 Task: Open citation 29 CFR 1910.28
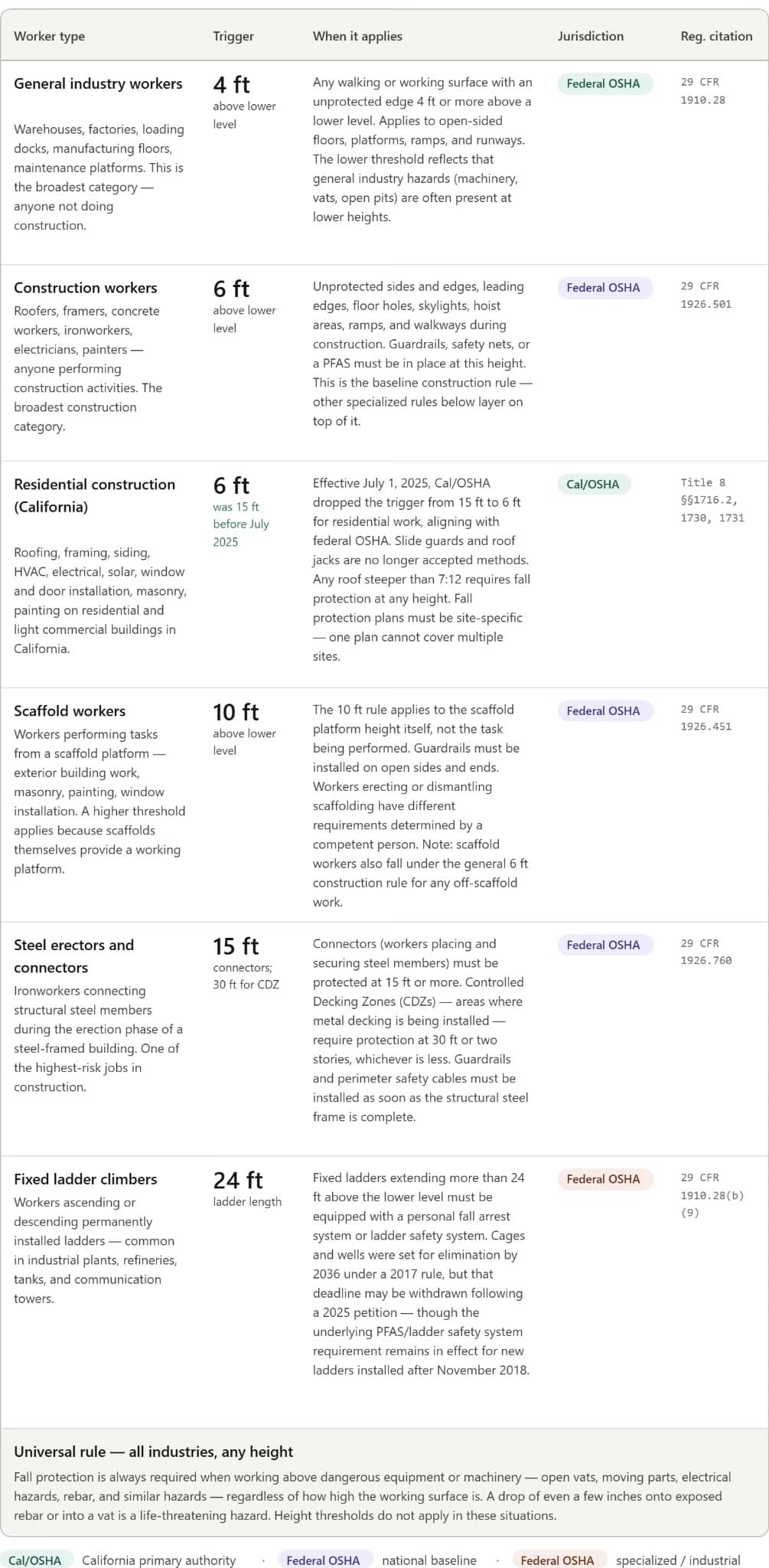pyautogui.click(x=703, y=91)
